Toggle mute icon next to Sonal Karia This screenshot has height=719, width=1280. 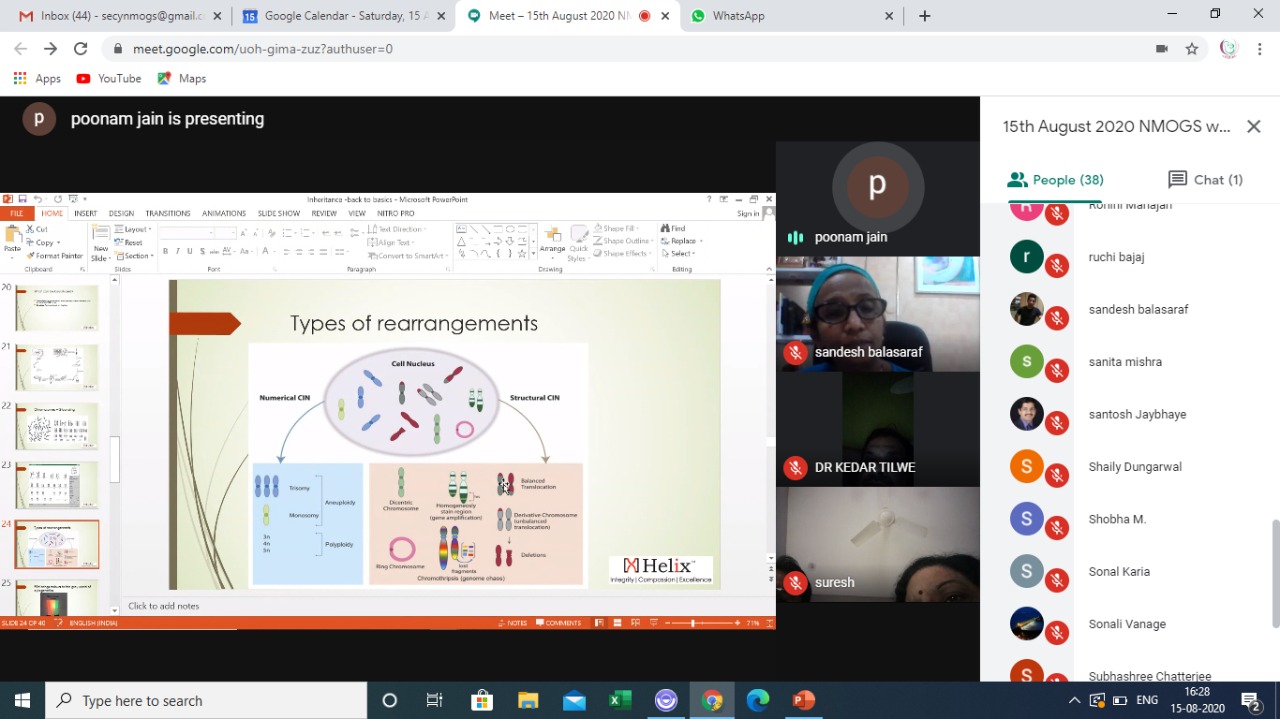1057,581
